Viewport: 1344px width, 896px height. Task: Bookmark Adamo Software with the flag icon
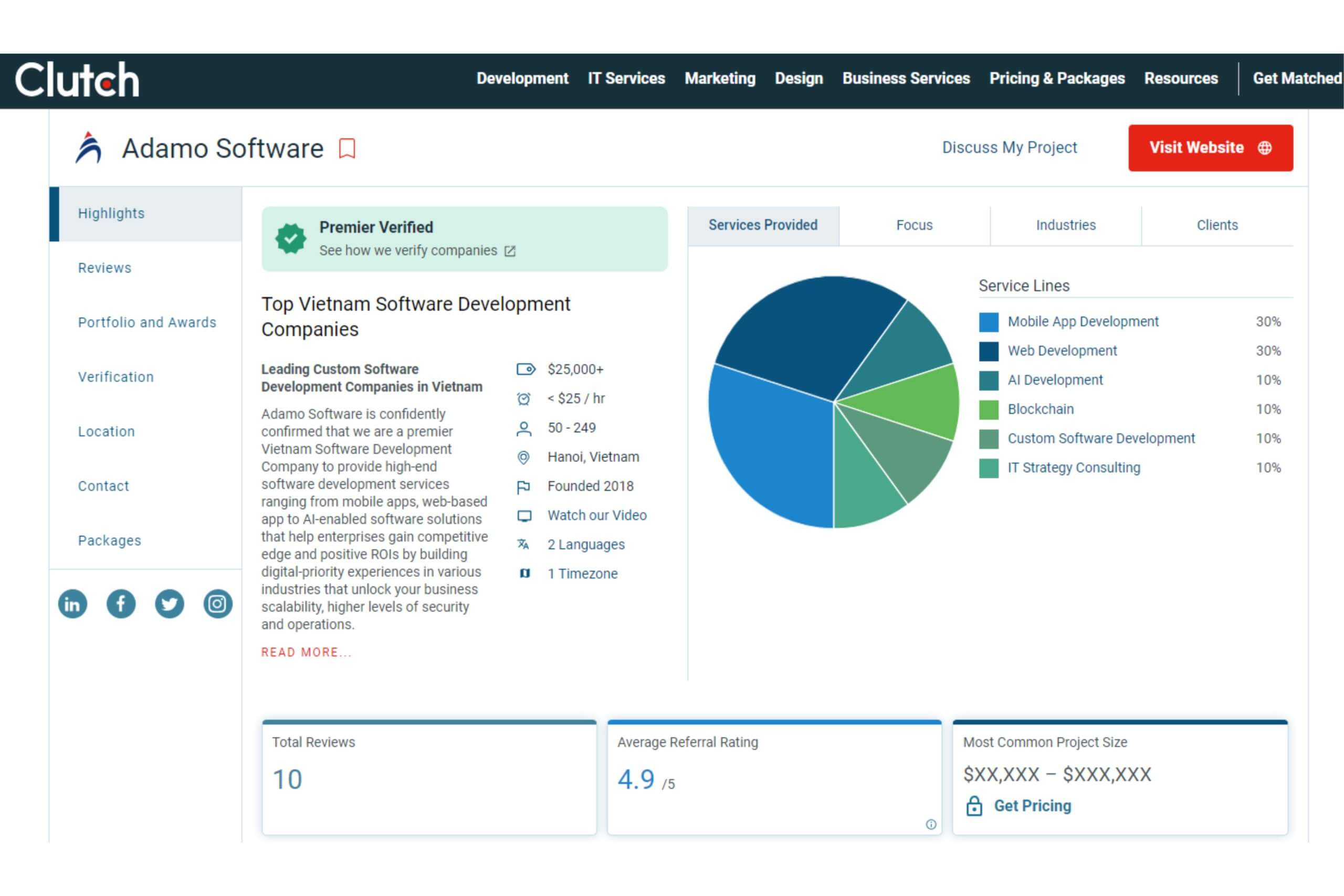click(347, 149)
